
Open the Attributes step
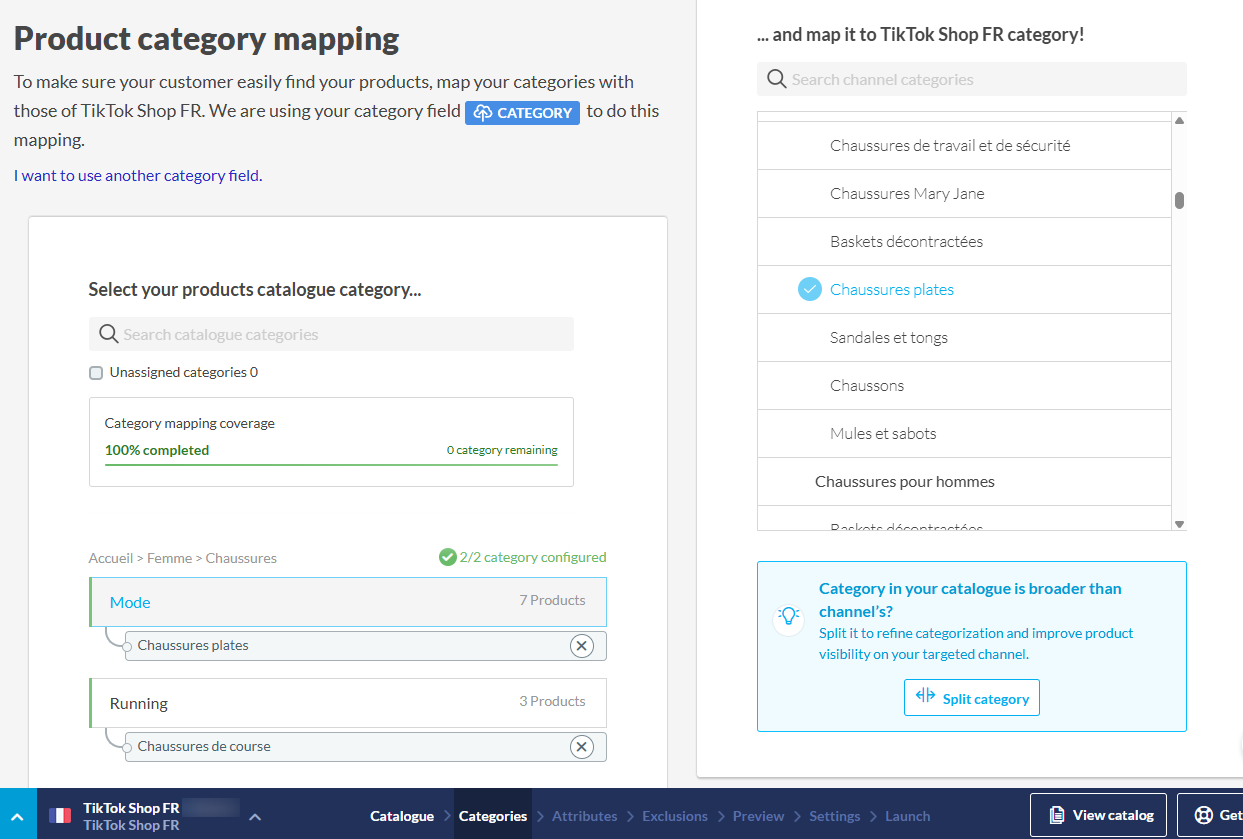click(x=584, y=816)
